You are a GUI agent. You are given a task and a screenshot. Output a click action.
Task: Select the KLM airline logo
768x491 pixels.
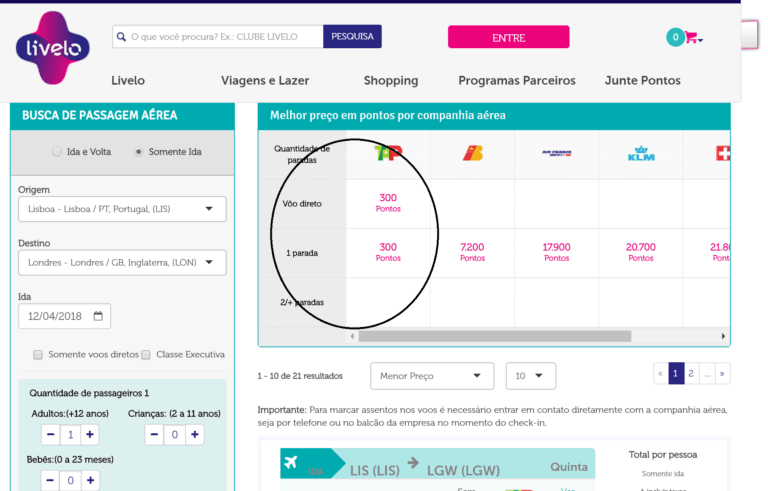pos(640,153)
